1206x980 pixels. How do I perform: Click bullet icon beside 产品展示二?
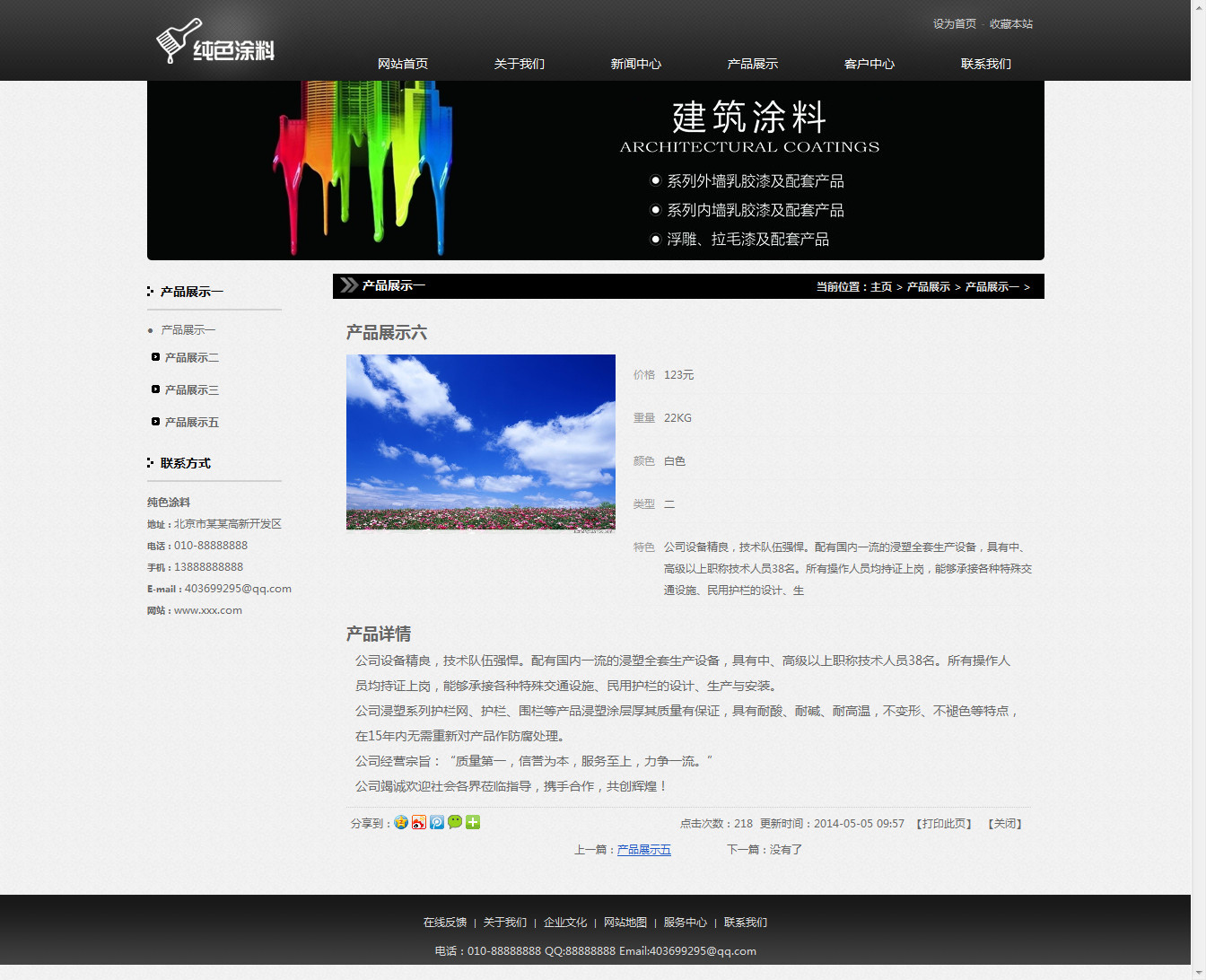tap(155, 357)
